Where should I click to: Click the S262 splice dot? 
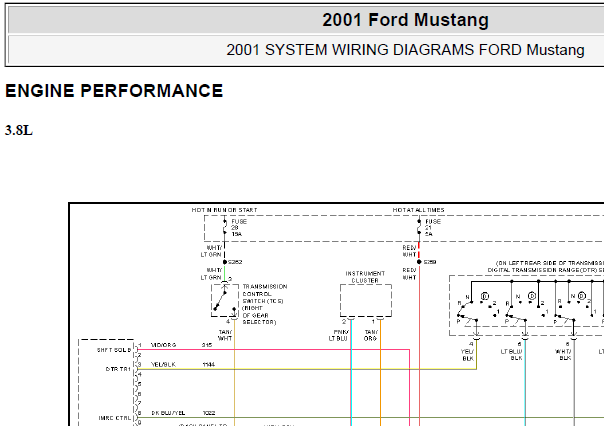(225, 262)
